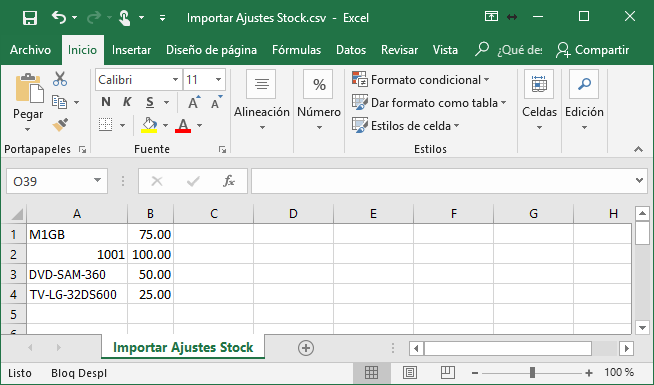This screenshot has width=654, height=385.
Task: Click Compartir button
Action: point(592,50)
